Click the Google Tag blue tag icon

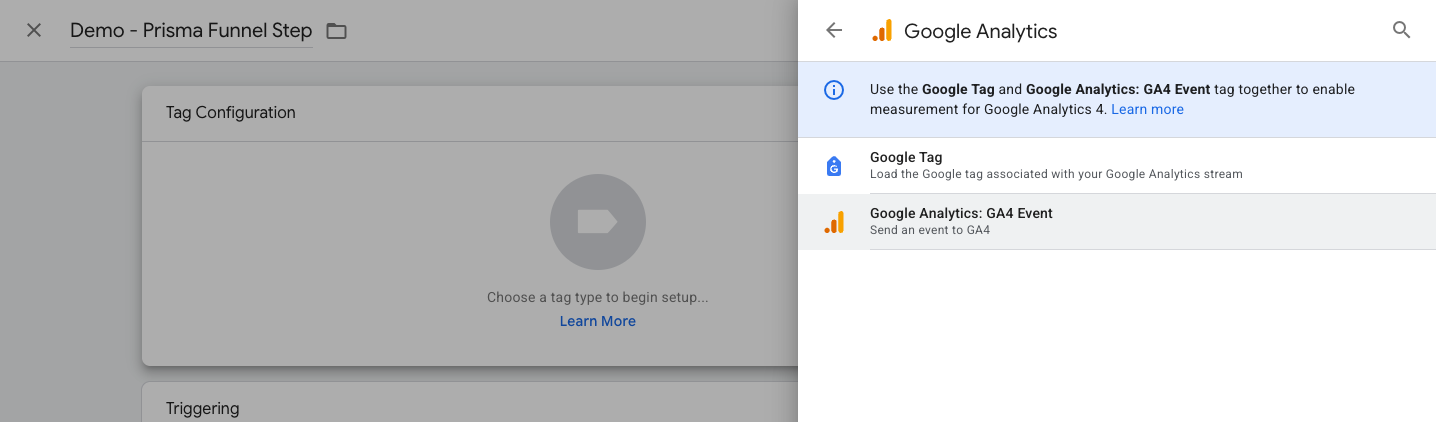tap(834, 166)
